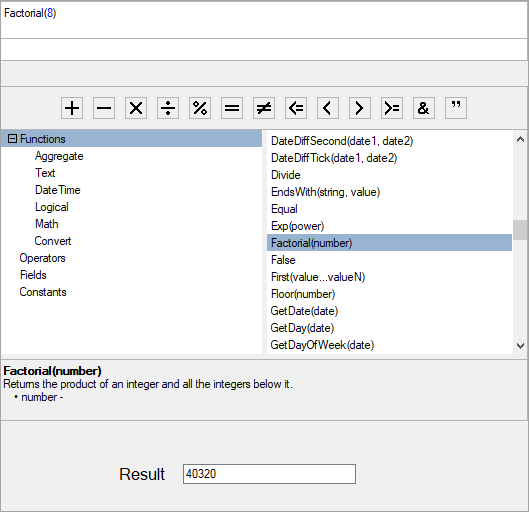Select the False list entry
Image resolution: width=529 pixels, height=512 pixels.
click(389, 260)
